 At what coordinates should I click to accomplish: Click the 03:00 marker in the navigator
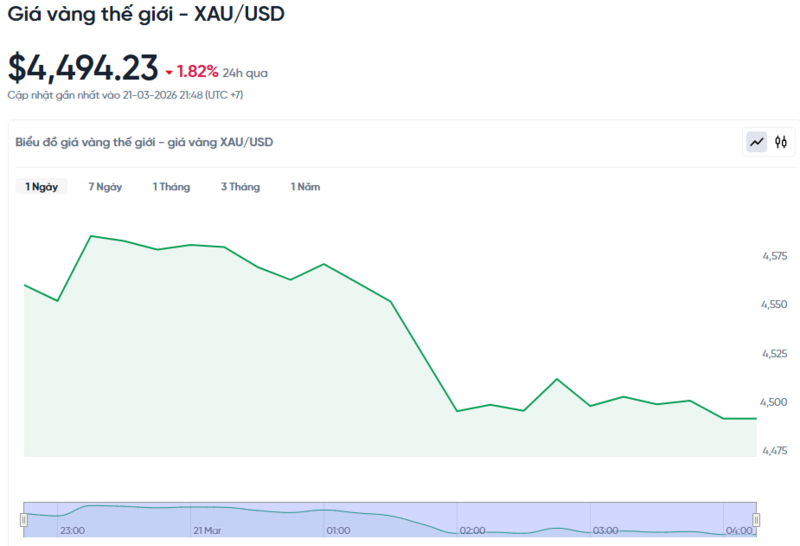point(605,530)
